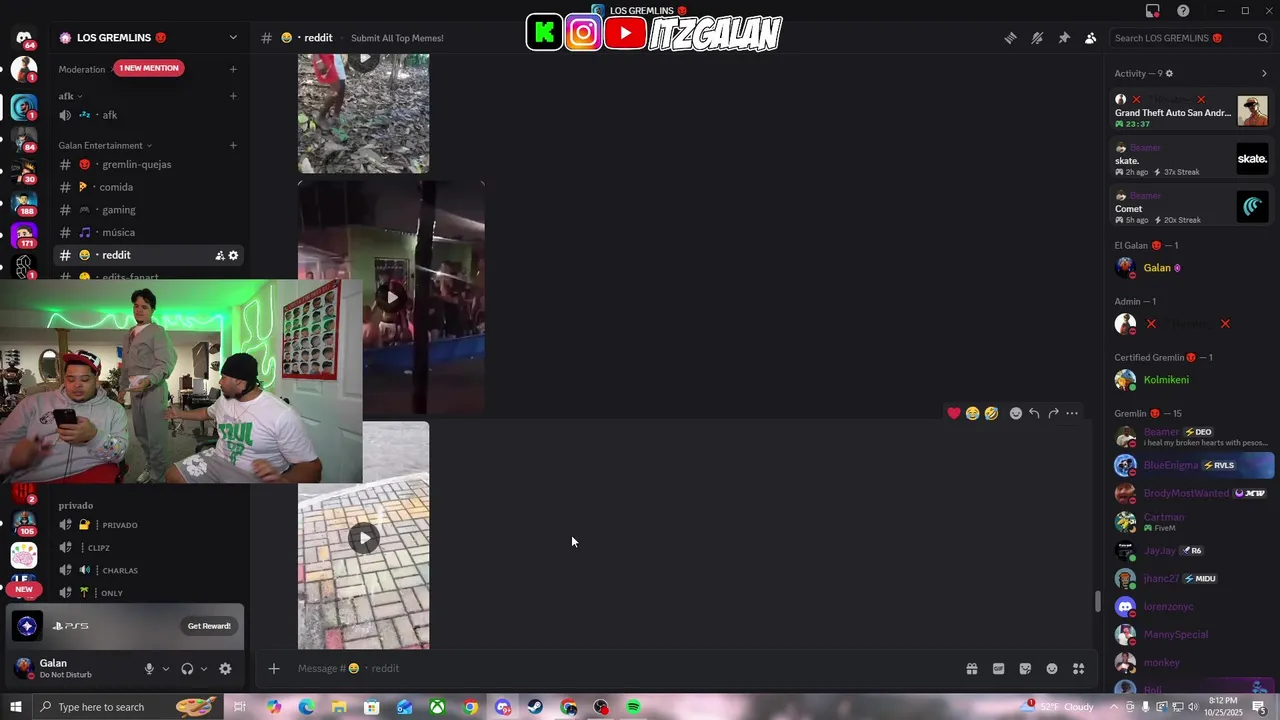The width and height of the screenshot is (1280, 720).
Task: Open Comet activity card
Action: click(x=1191, y=207)
